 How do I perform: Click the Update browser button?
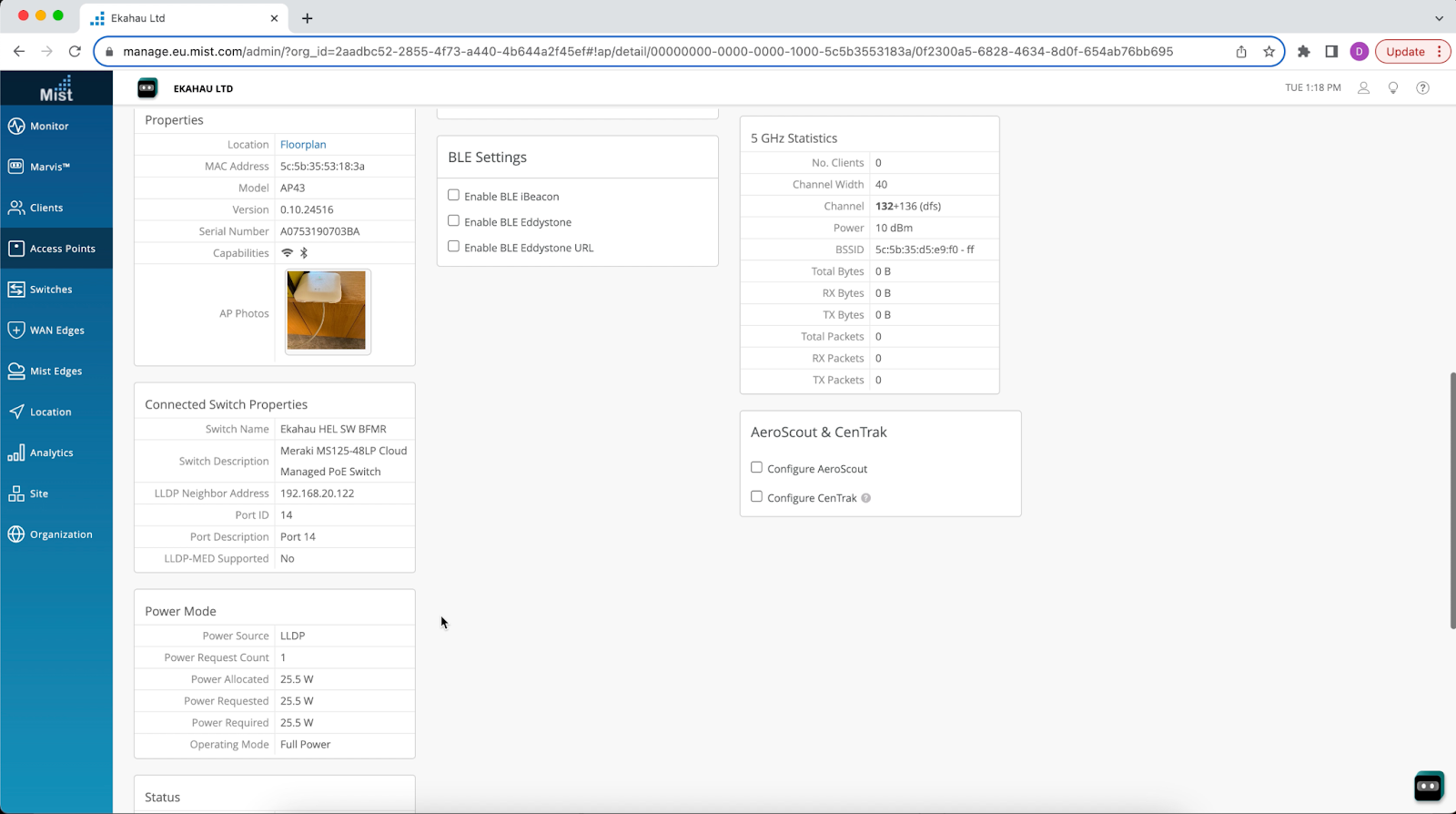pyautogui.click(x=1405, y=52)
